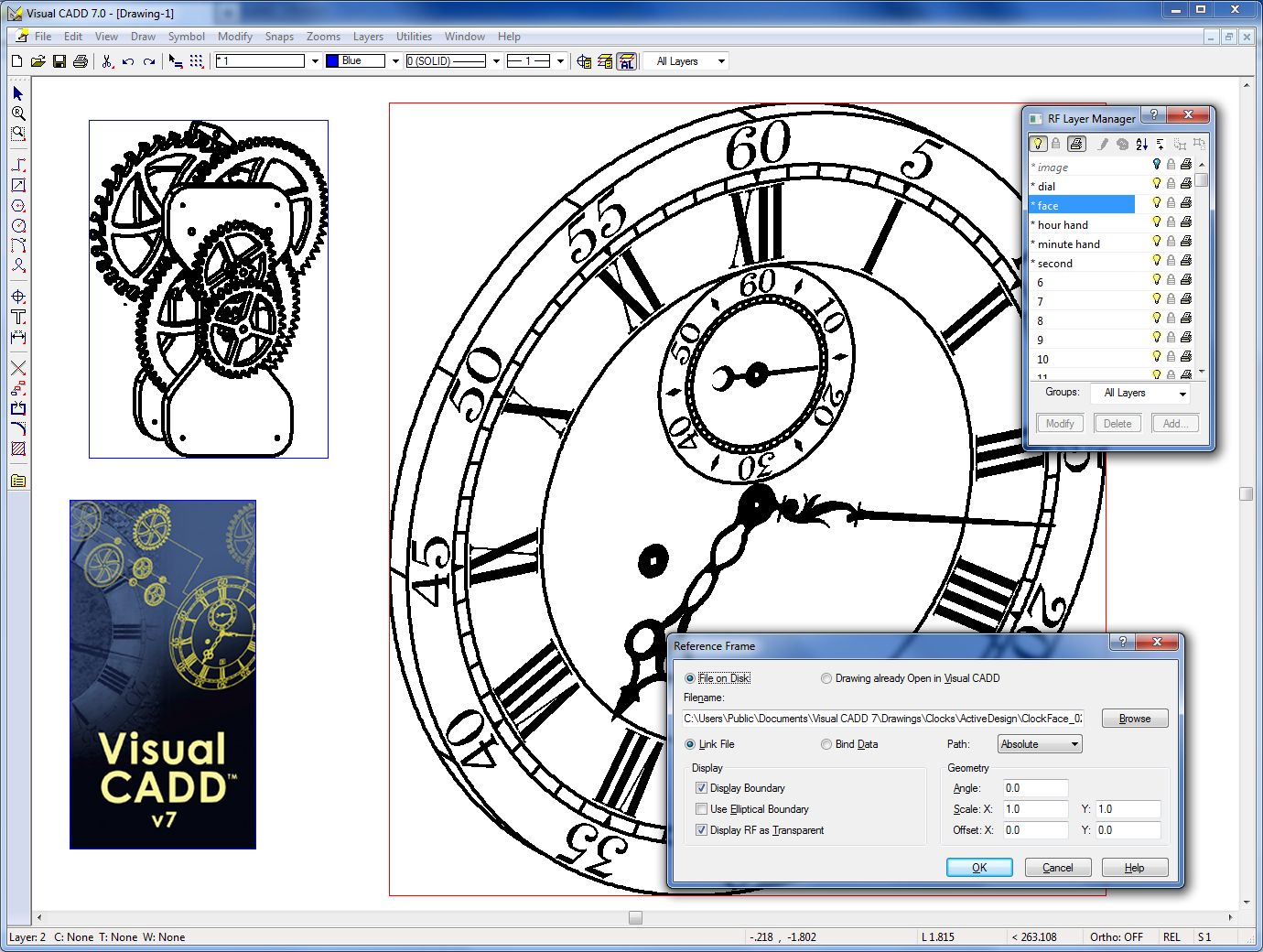Open the Hatch fill tool

pyautogui.click(x=18, y=448)
